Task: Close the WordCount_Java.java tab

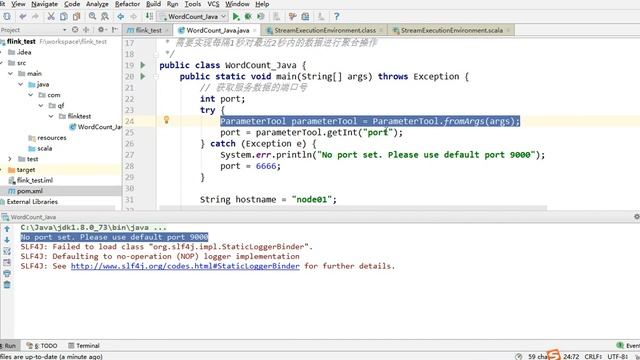Action: 255,30
